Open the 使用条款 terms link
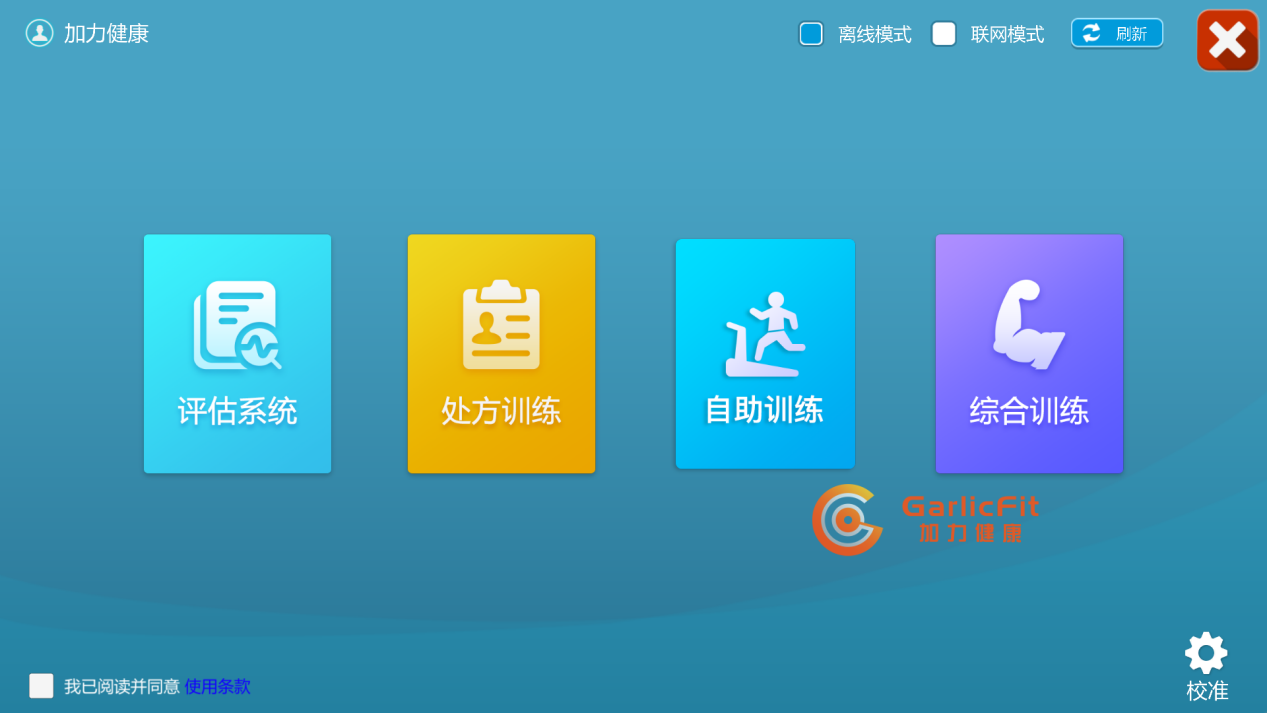The image size is (1267, 713). [x=217, y=687]
